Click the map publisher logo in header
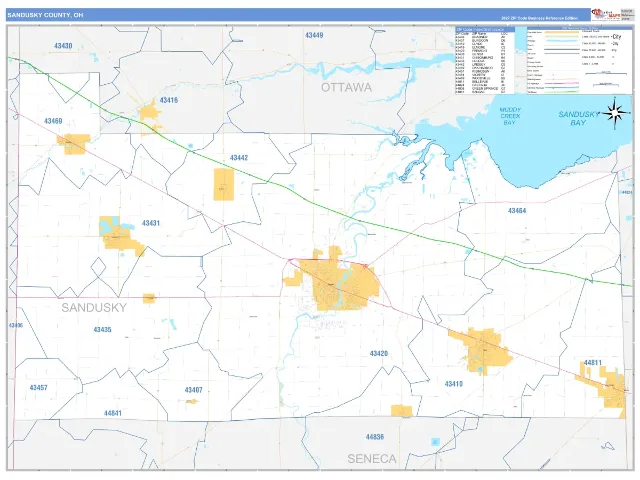This screenshot has height=480, width=640. (606, 15)
